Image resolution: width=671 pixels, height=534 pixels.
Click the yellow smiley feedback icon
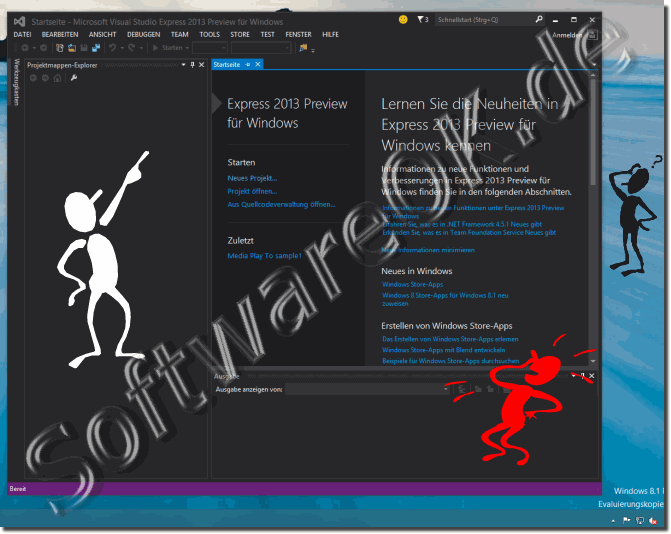pos(403,20)
